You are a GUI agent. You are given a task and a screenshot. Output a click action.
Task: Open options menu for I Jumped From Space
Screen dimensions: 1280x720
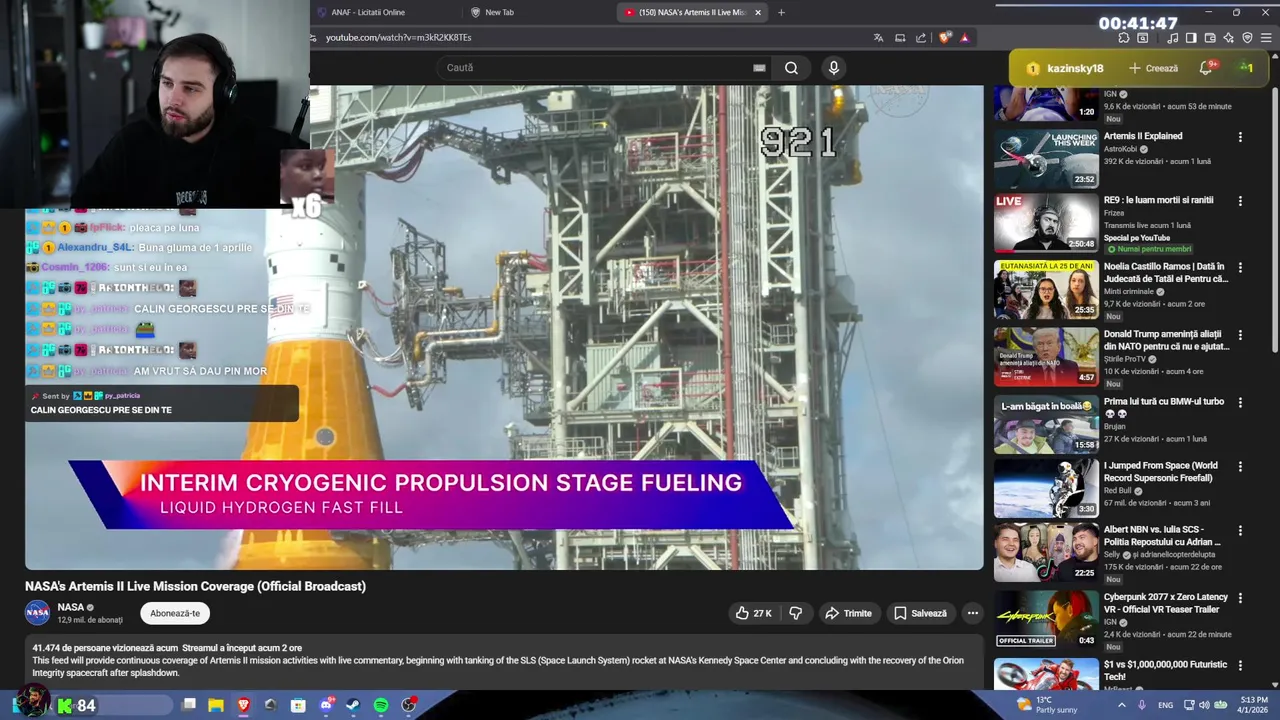(1240, 467)
